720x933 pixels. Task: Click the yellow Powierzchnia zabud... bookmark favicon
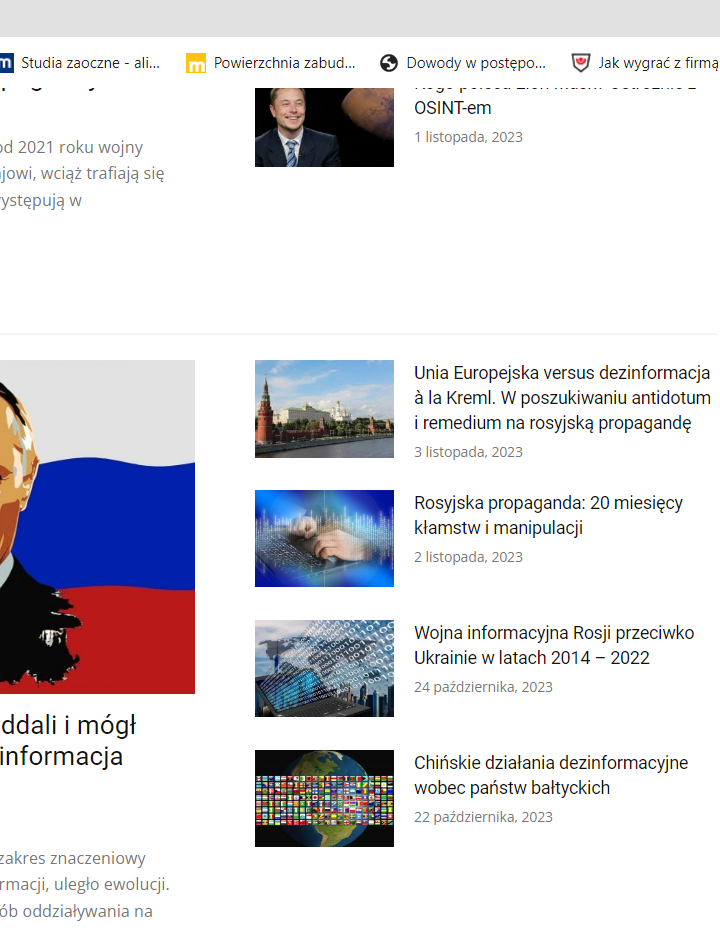click(x=196, y=63)
